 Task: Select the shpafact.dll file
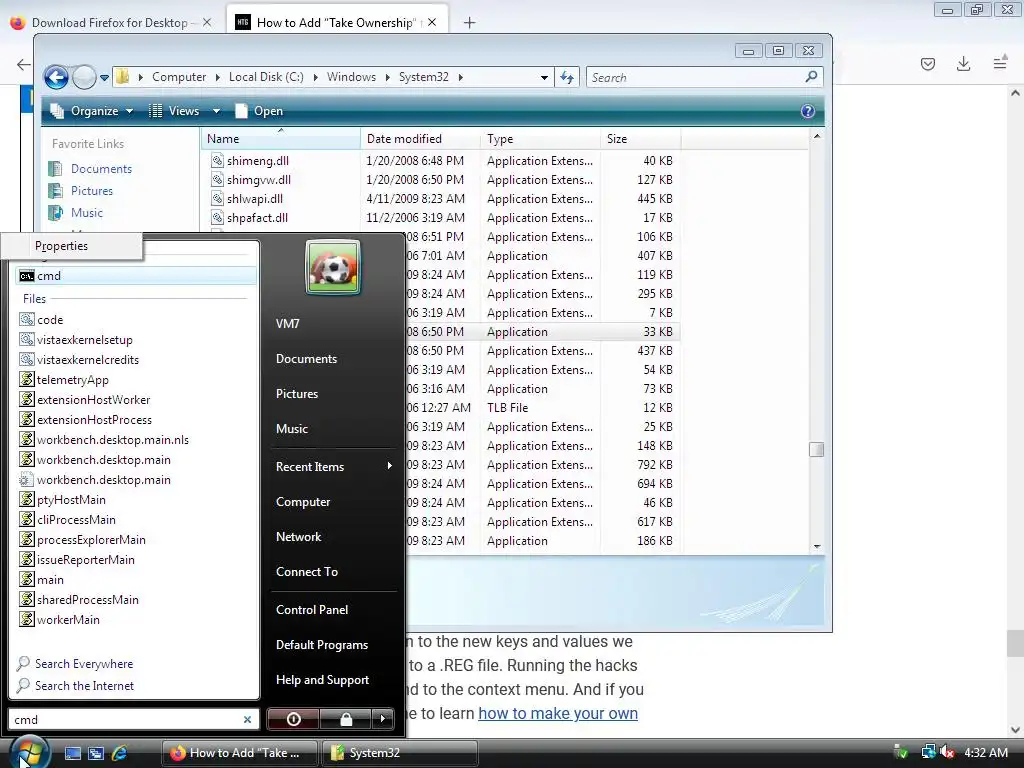point(257,217)
